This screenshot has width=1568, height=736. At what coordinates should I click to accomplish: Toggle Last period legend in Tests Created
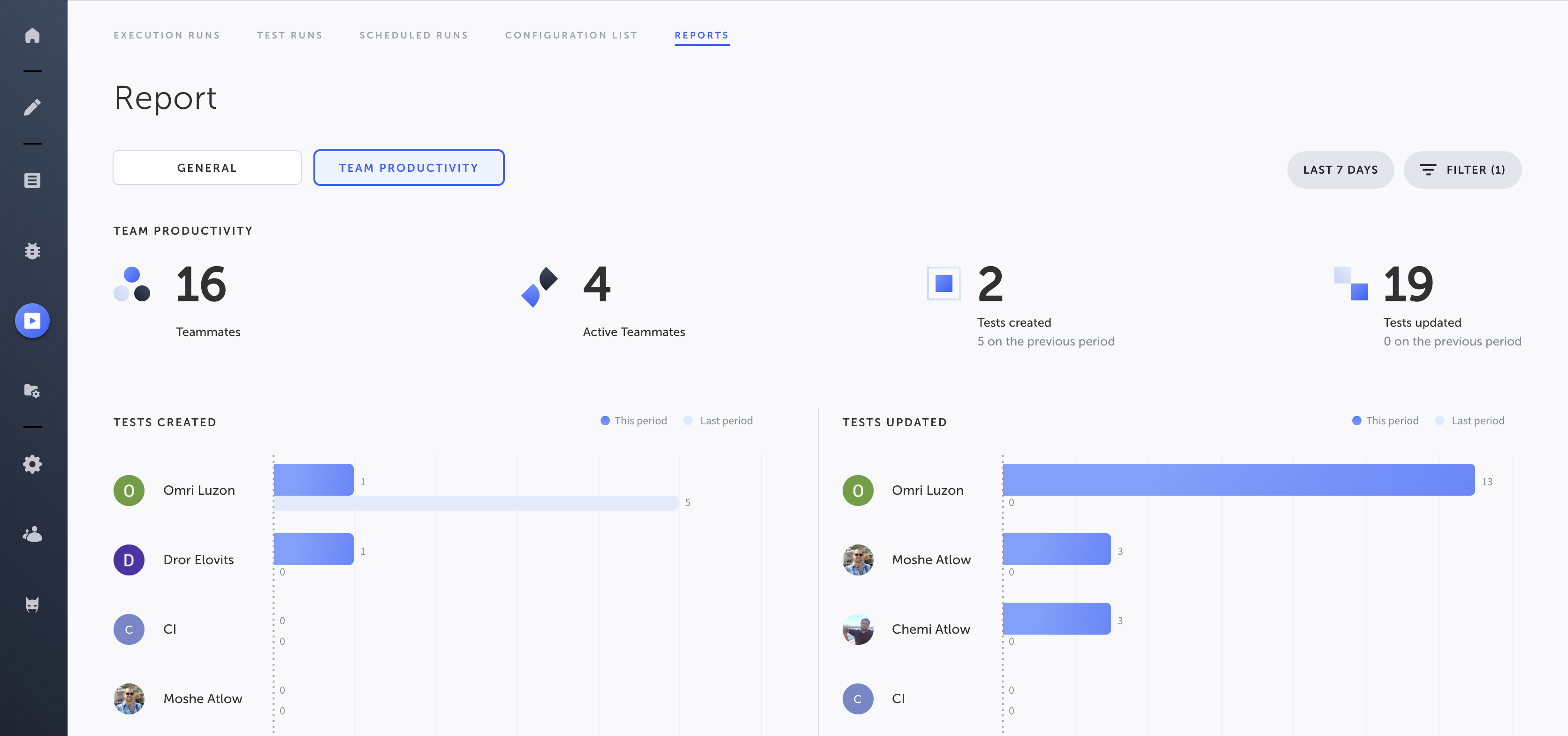pyautogui.click(x=718, y=421)
